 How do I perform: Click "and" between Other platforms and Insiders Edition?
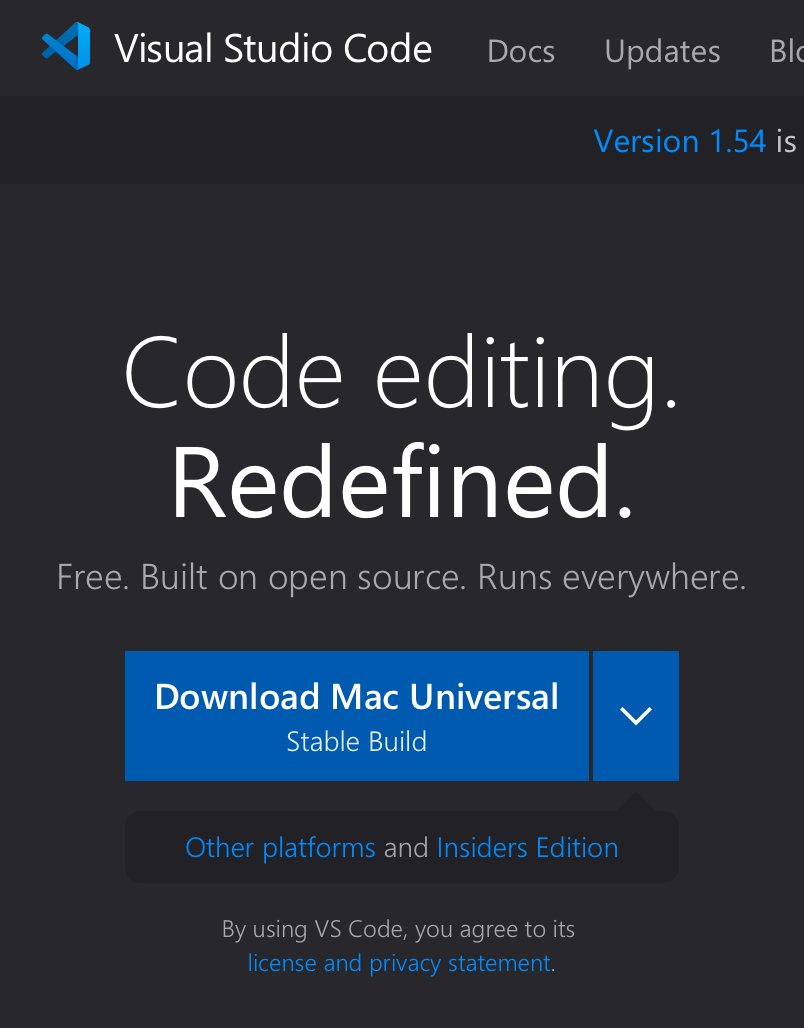click(x=406, y=848)
